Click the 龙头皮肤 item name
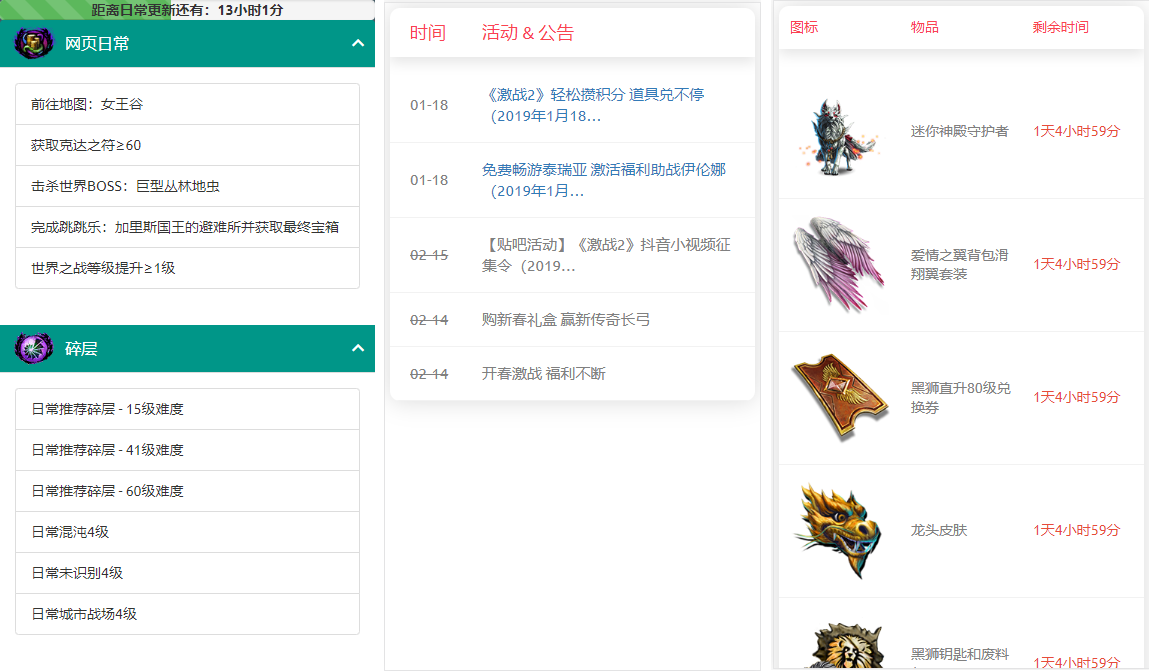 (x=939, y=530)
